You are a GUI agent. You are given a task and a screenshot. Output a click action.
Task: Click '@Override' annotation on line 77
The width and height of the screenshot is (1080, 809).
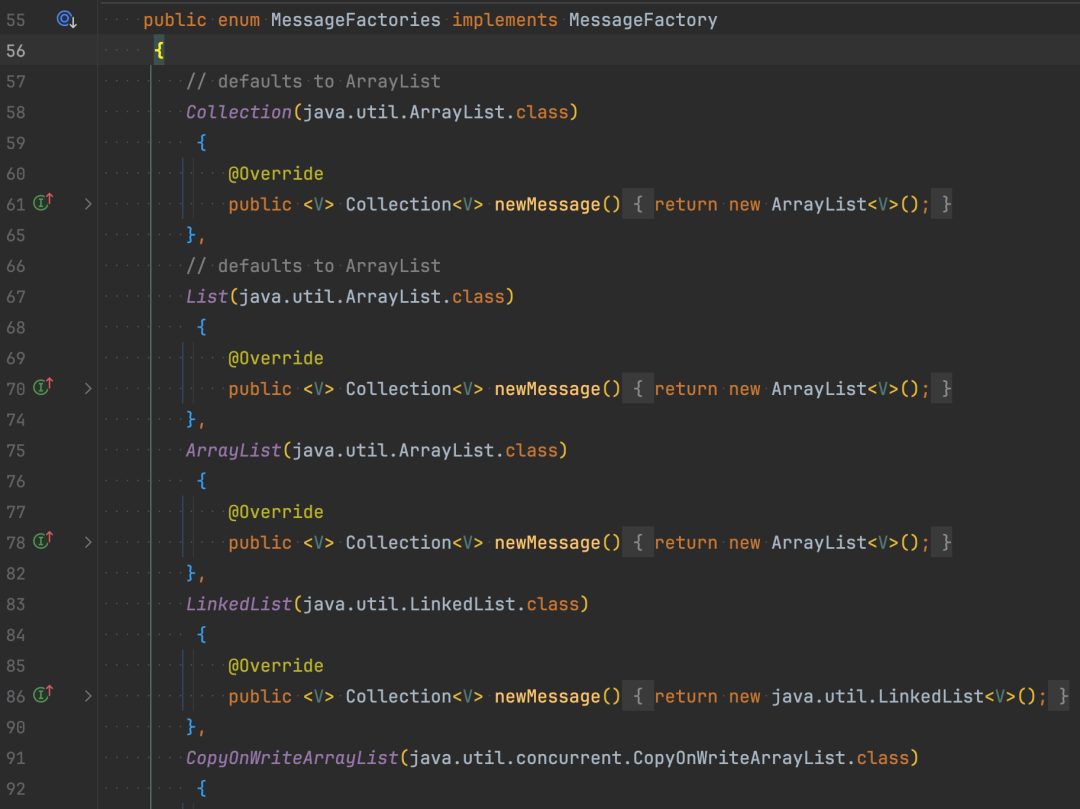click(x=276, y=512)
